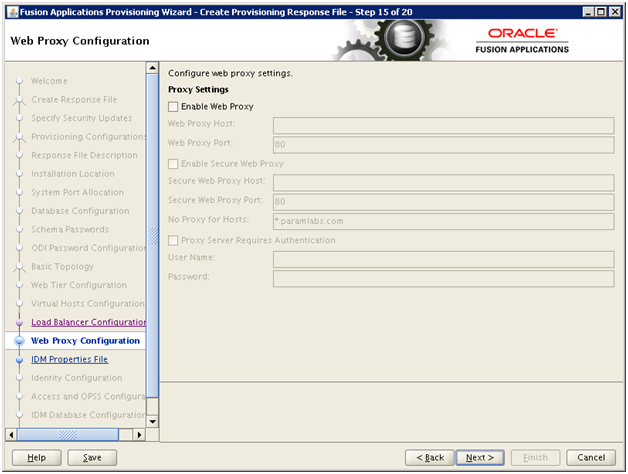Select System Port Allocation step
Viewport: 628px width, 474px height.
[x=78, y=192]
